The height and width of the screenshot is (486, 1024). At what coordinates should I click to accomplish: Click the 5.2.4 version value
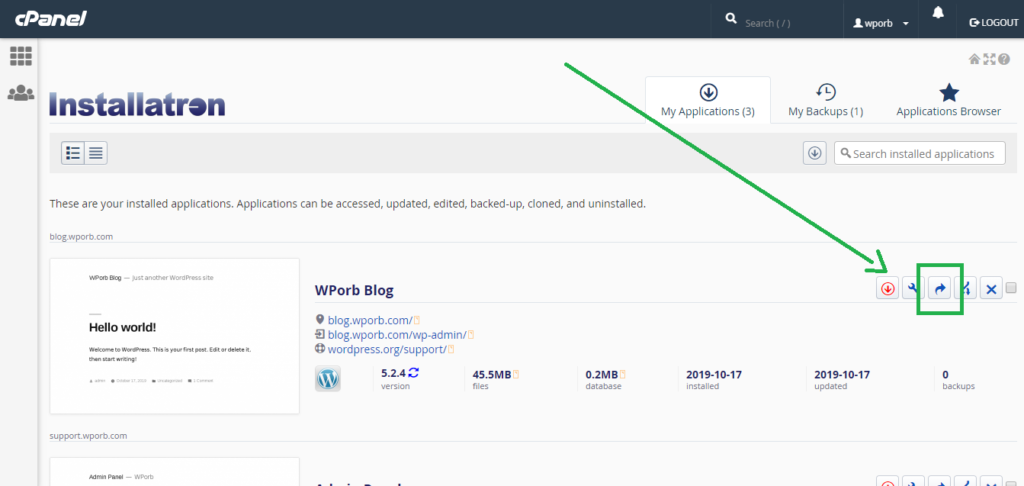click(394, 374)
